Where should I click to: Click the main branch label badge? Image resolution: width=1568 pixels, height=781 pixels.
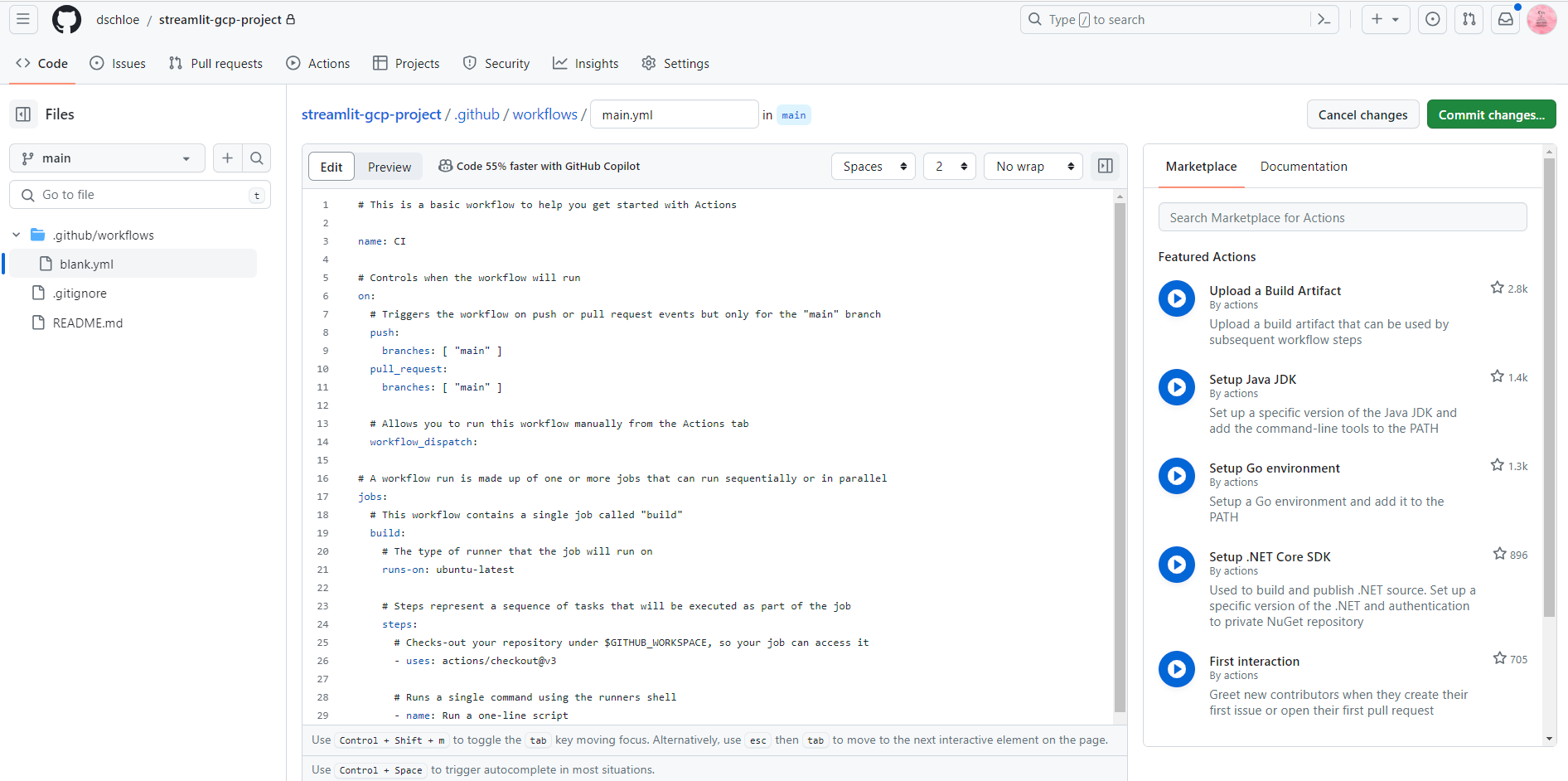(x=793, y=115)
